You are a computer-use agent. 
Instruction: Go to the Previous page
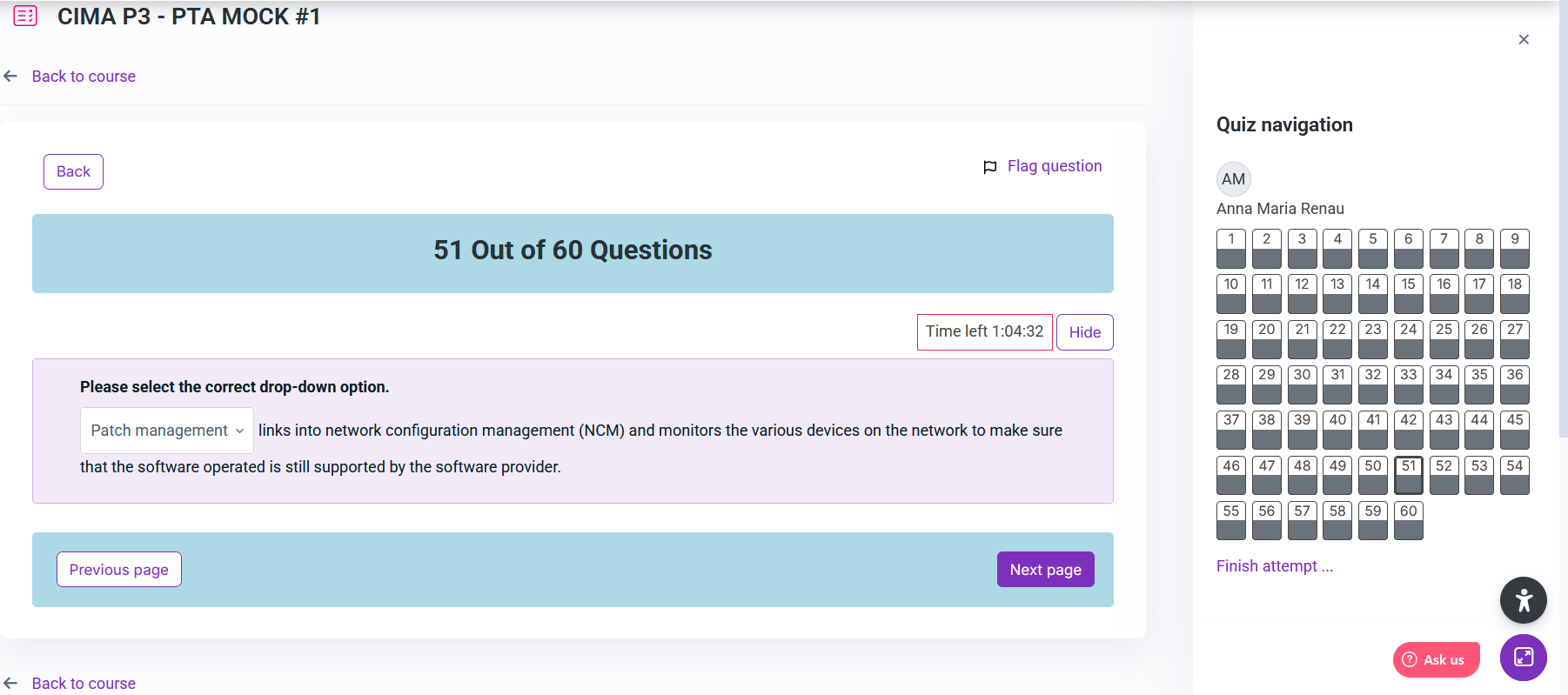tap(119, 570)
